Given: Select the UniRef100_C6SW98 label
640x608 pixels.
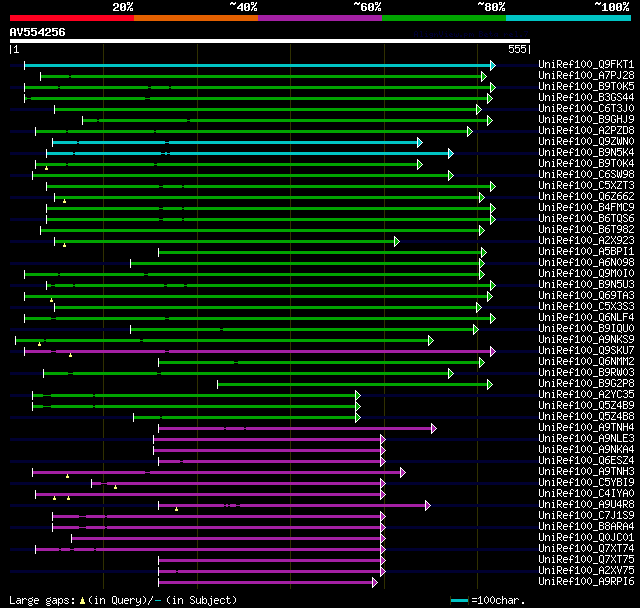Looking at the screenshot, I should click(586, 175).
